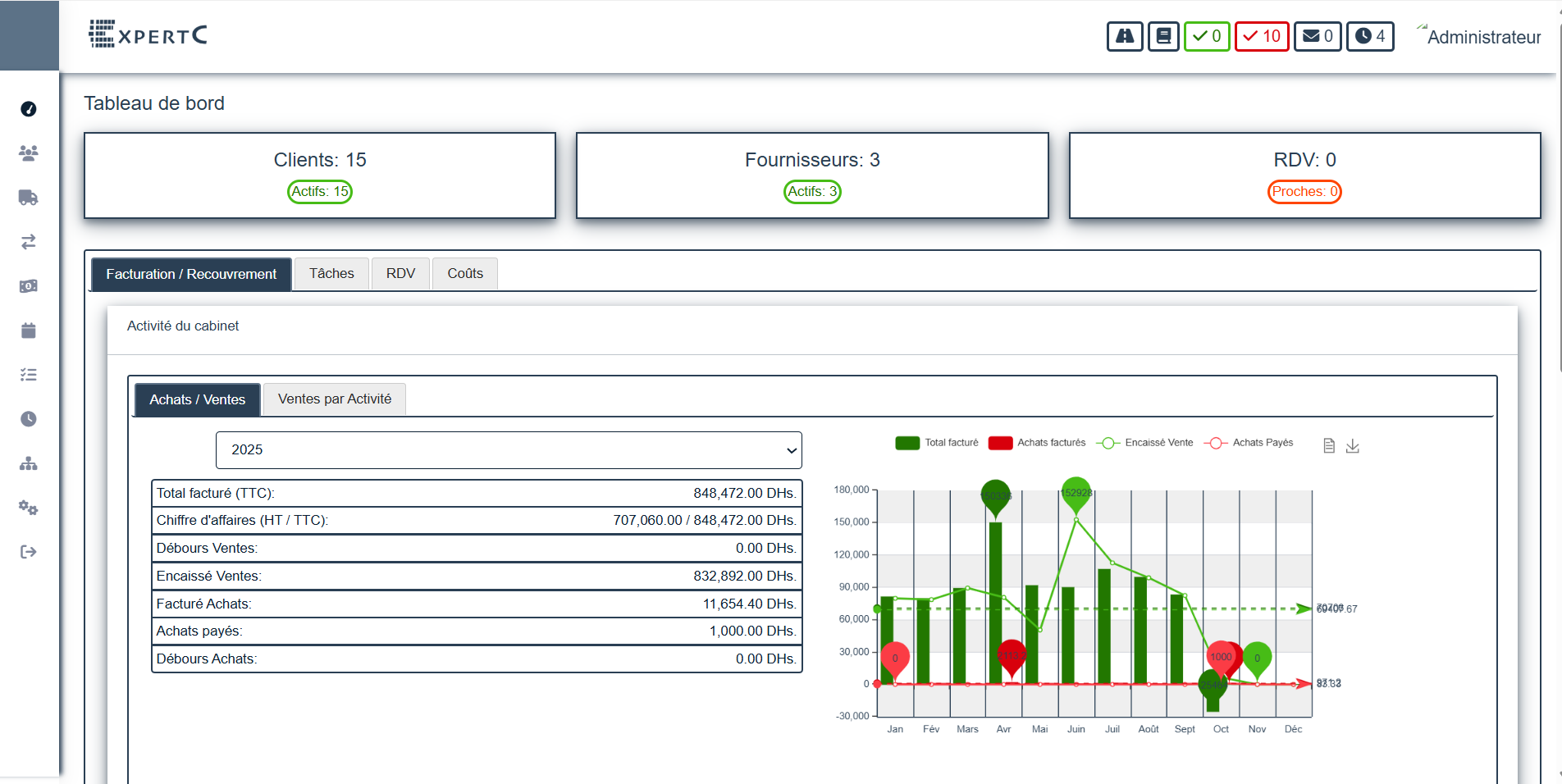
Task: Download the chart as image
Action: (1353, 446)
